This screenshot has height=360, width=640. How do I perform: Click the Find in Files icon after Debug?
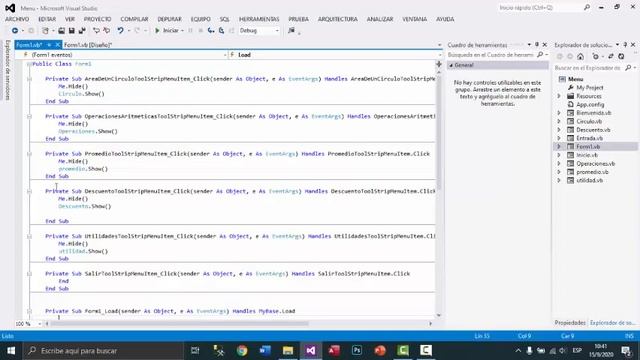pyautogui.click(x=291, y=31)
